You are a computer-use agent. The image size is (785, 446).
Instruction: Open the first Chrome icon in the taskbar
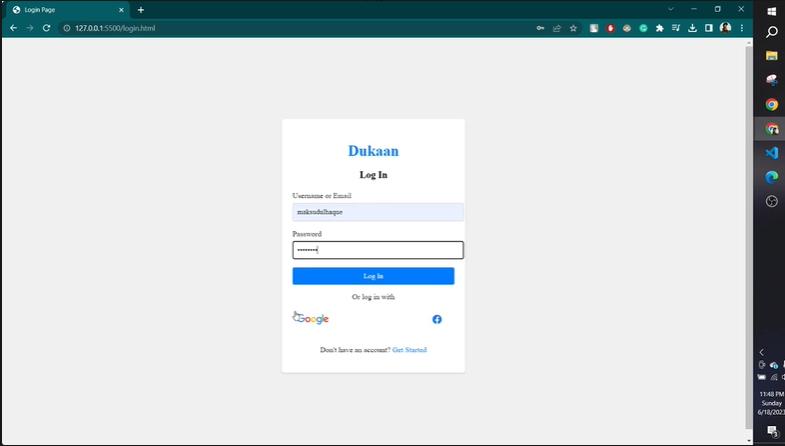tap(771, 104)
